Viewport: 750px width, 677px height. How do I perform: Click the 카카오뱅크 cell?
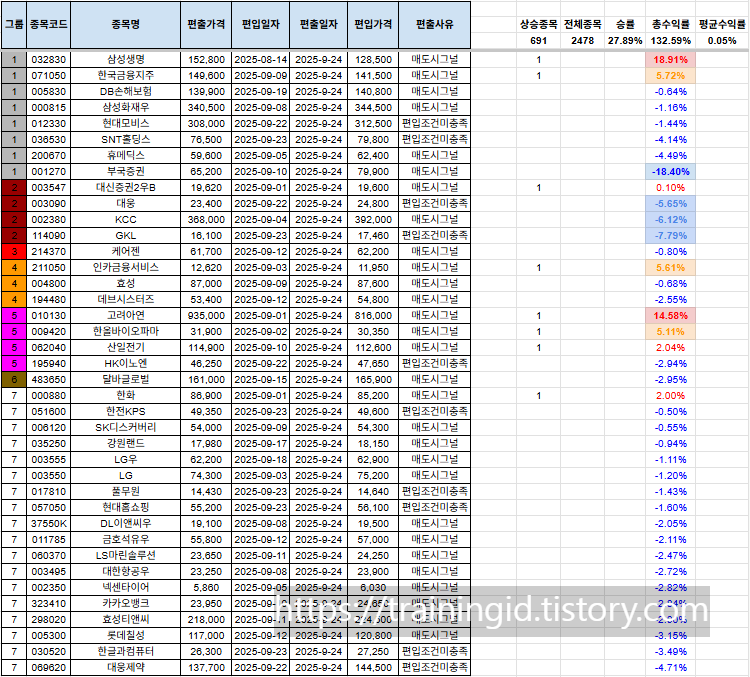tap(126, 603)
